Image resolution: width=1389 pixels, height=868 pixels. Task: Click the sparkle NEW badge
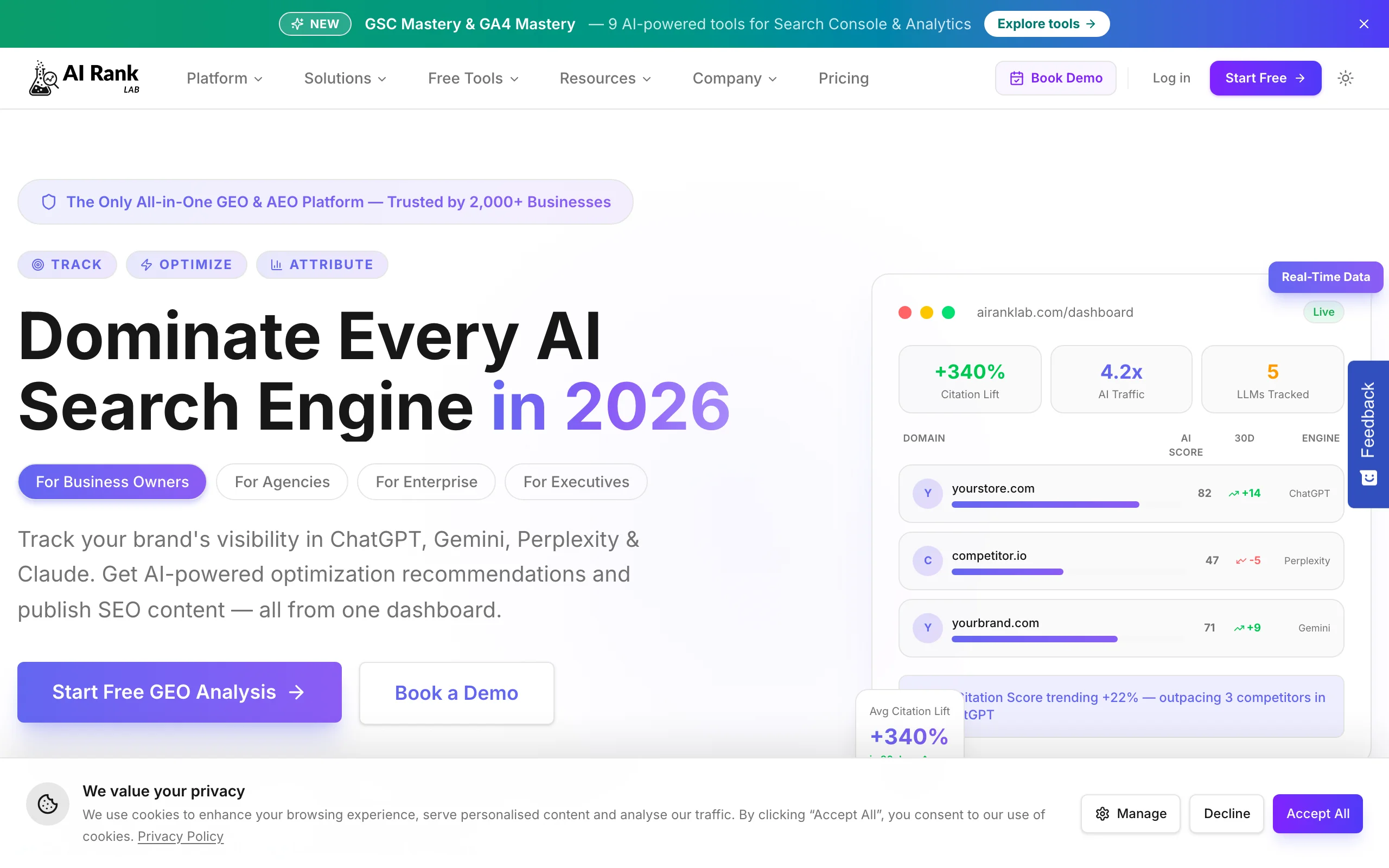[x=315, y=24]
